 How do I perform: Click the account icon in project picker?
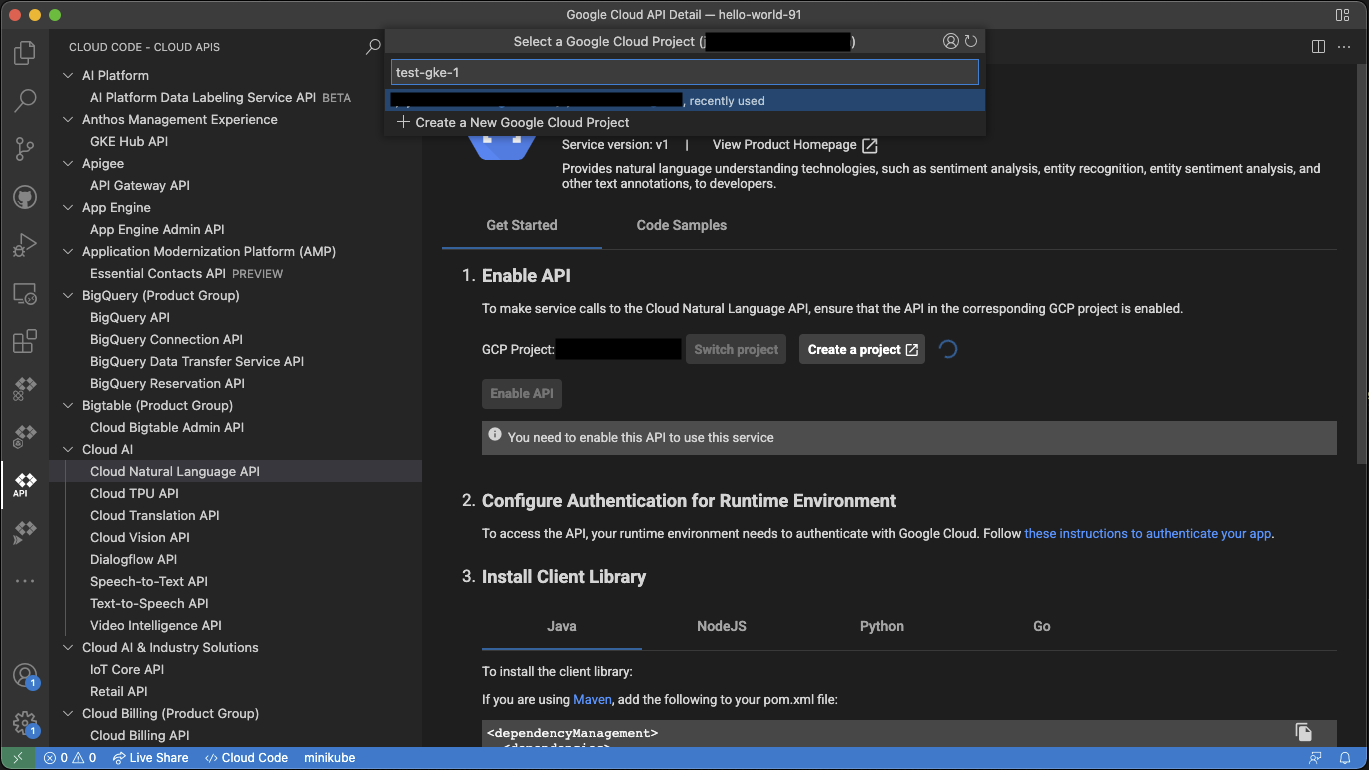pos(951,41)
